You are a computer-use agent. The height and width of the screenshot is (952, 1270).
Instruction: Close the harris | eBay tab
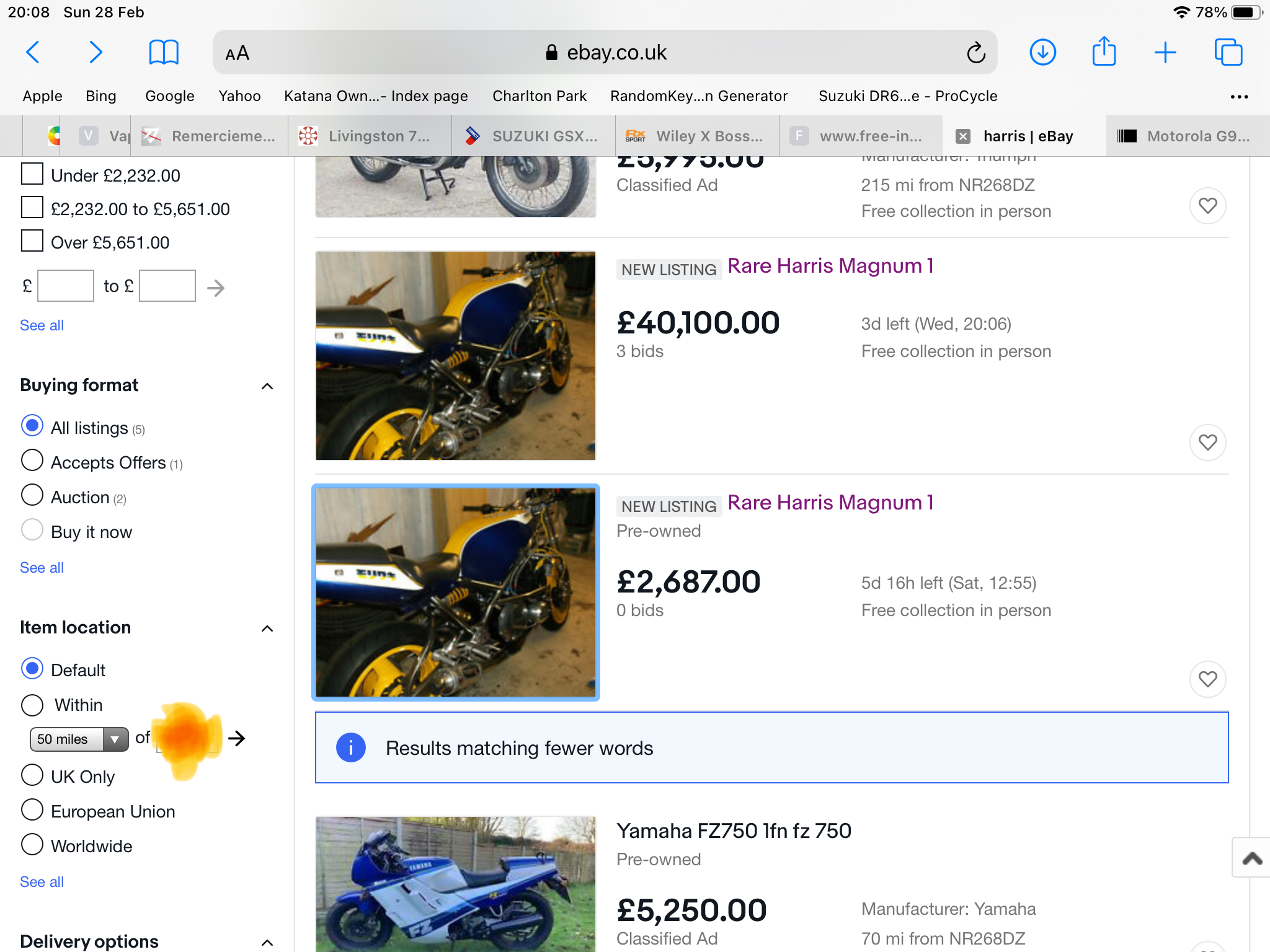[x=963, y=136]
